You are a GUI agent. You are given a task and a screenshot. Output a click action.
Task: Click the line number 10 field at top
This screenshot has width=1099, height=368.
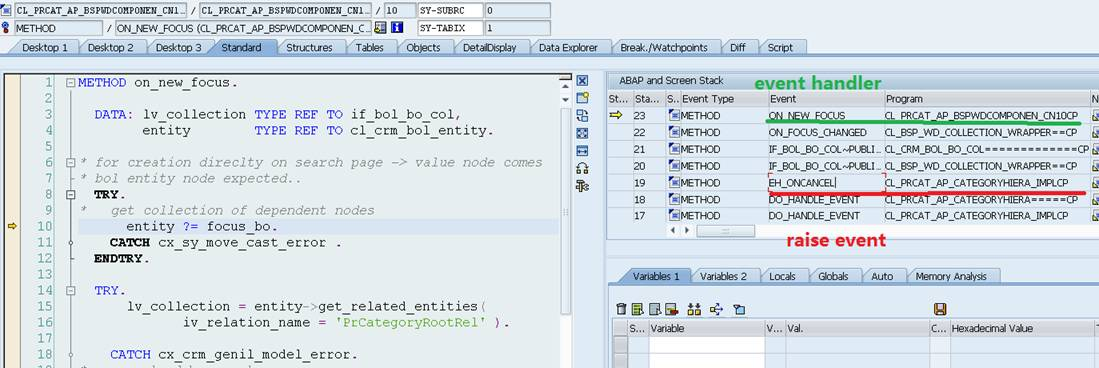tap(400, 11)
